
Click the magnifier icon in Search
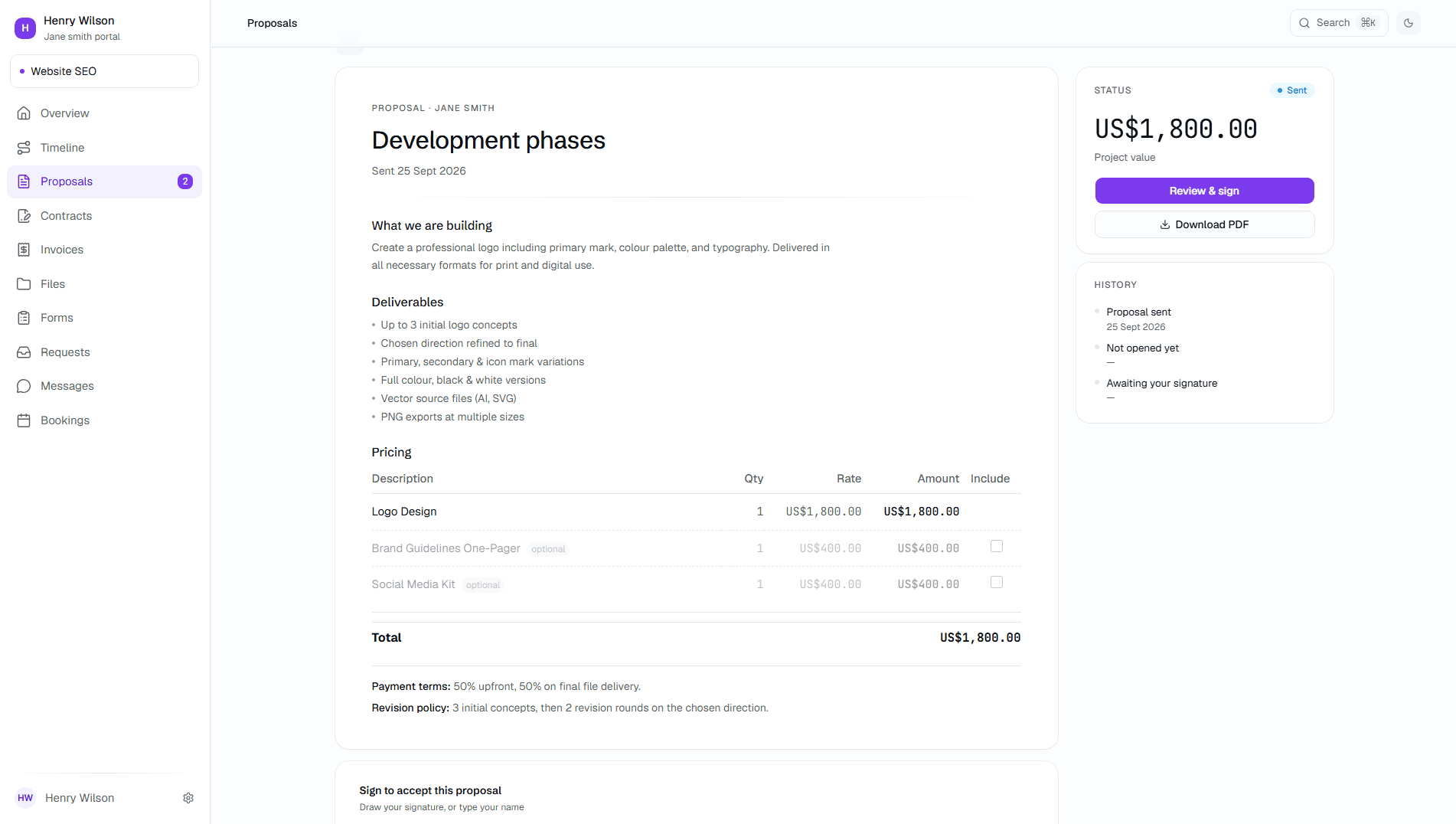pos(1304,23)
